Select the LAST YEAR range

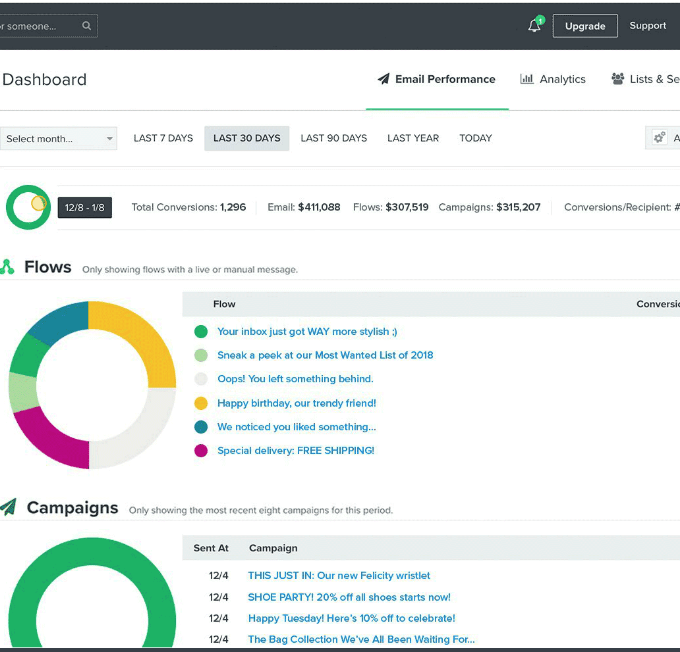click(413, 138)
